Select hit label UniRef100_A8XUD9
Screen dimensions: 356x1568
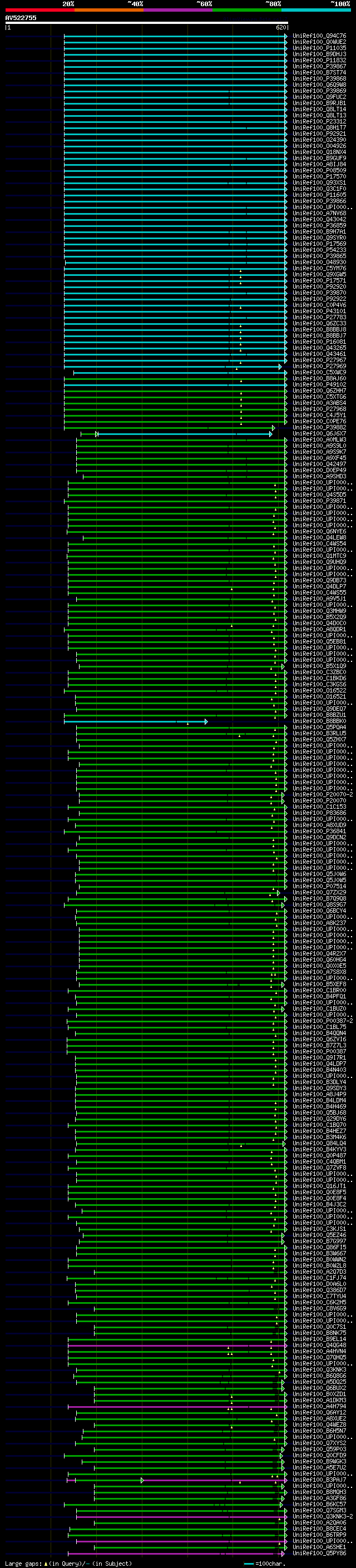[x=319, y=825]
